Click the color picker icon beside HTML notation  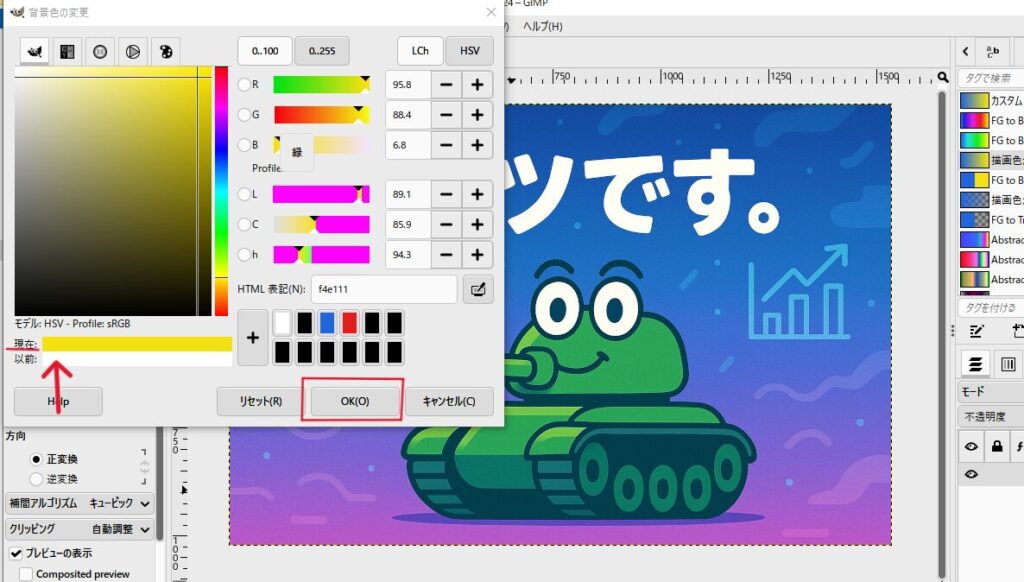pyautogui.click(x=478, y=289)
